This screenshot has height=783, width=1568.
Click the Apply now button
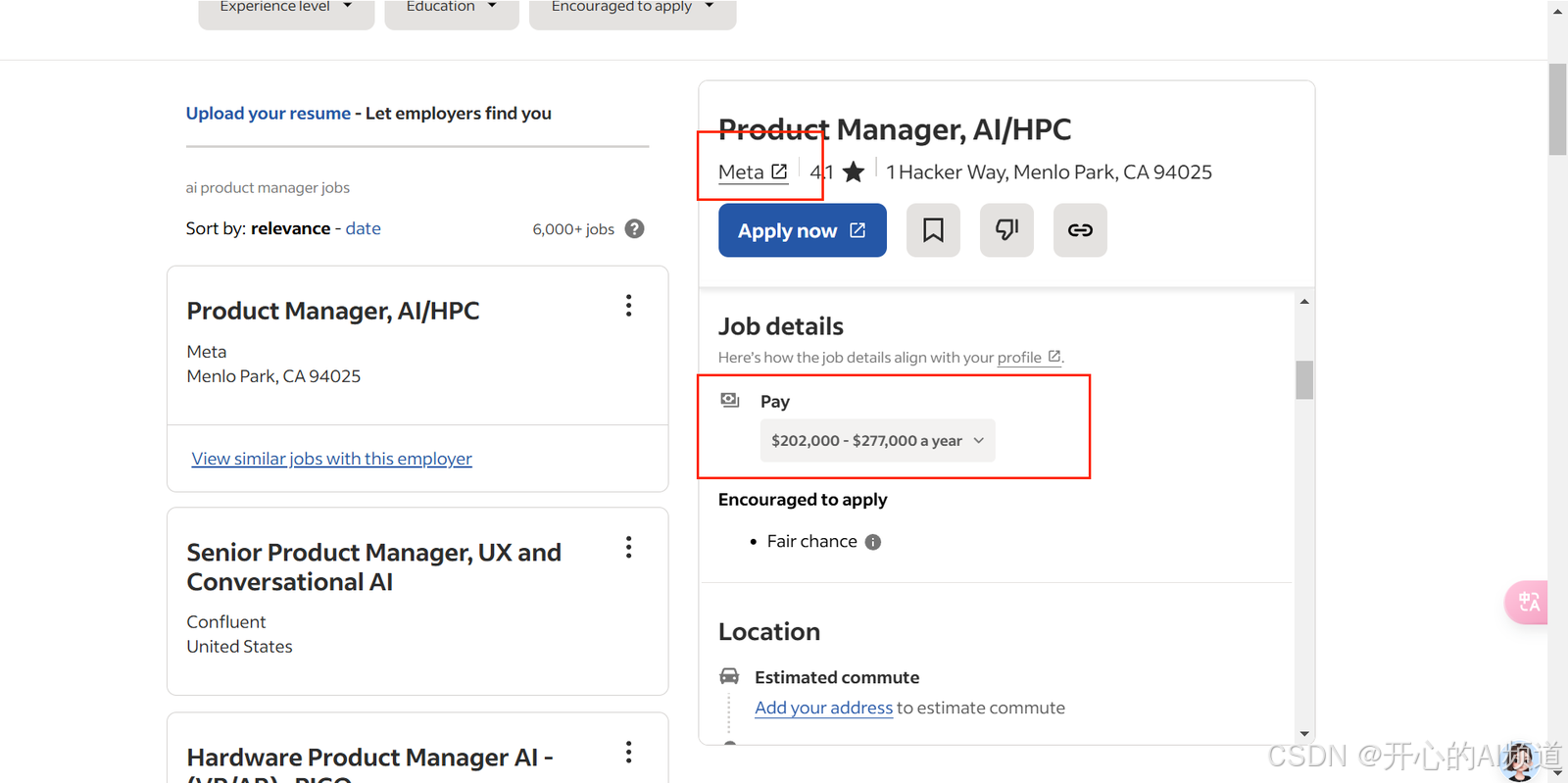click(x=803, y=230)
